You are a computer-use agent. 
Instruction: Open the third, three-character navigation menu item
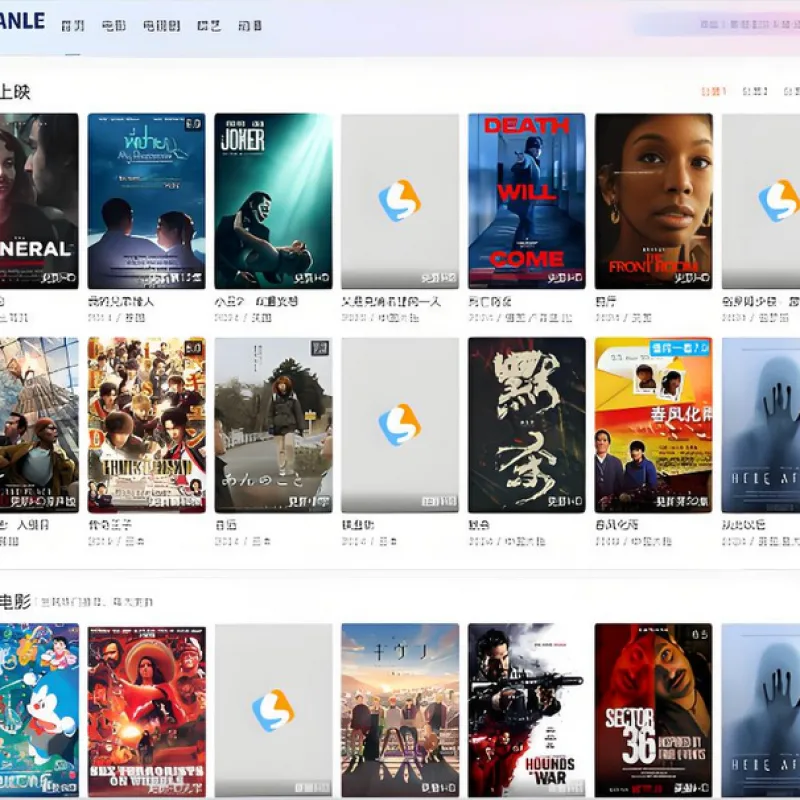161,26
